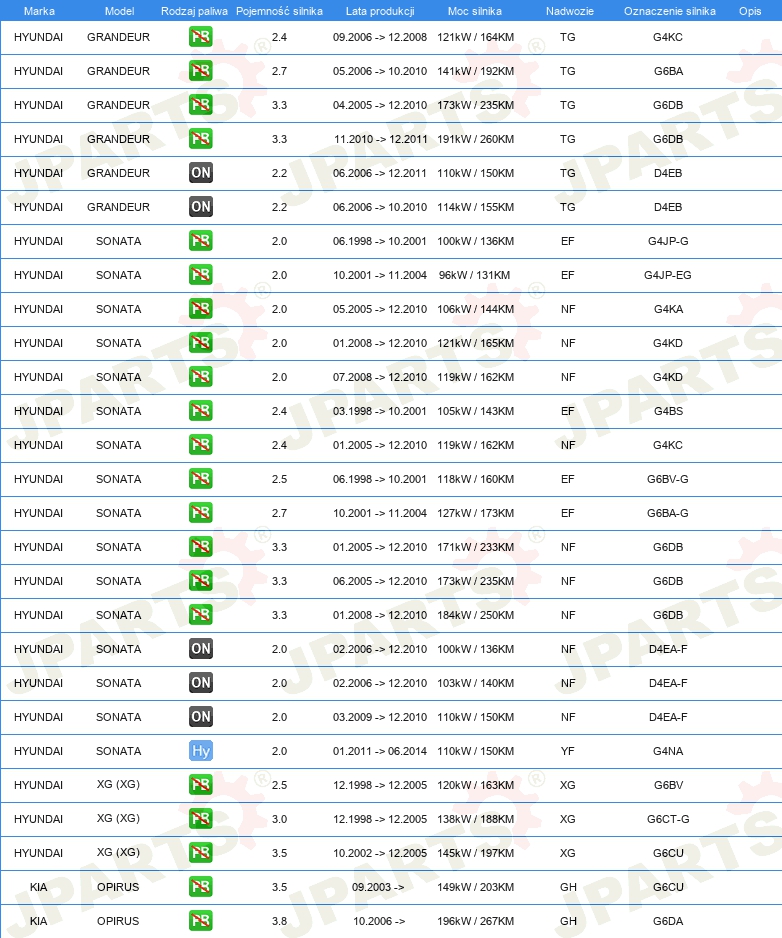Click the Marka column header

pos(39,11)
